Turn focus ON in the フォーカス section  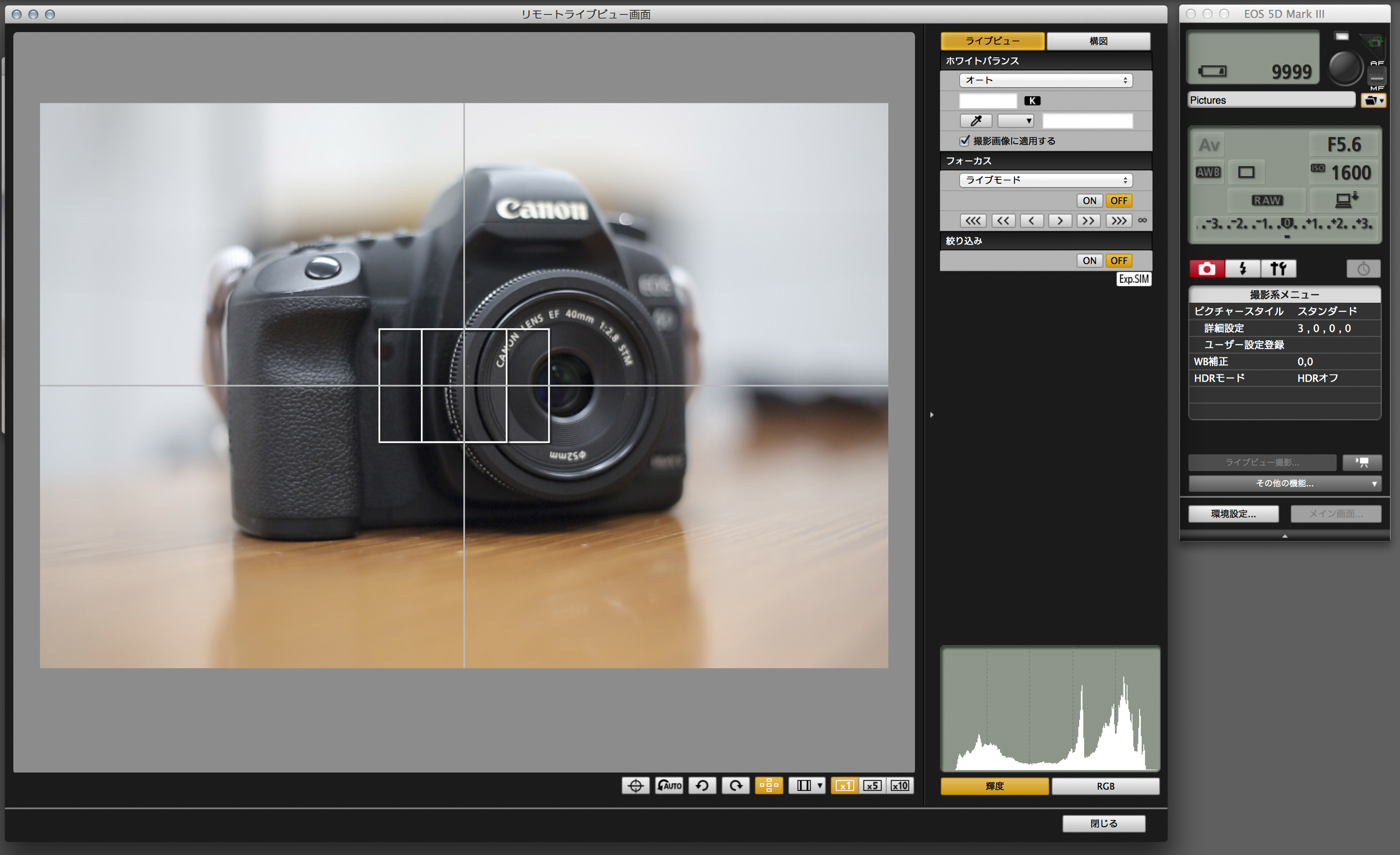(x=1089, y=201)
